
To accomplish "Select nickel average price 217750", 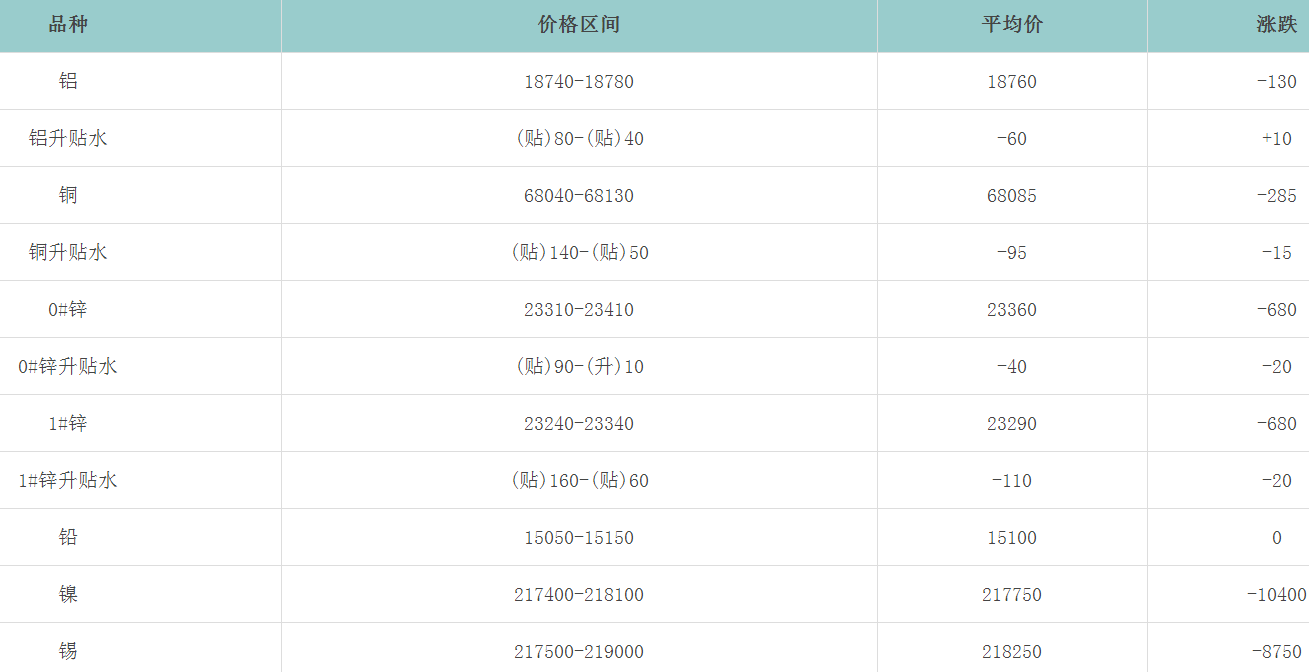I will click(1012, 595).
